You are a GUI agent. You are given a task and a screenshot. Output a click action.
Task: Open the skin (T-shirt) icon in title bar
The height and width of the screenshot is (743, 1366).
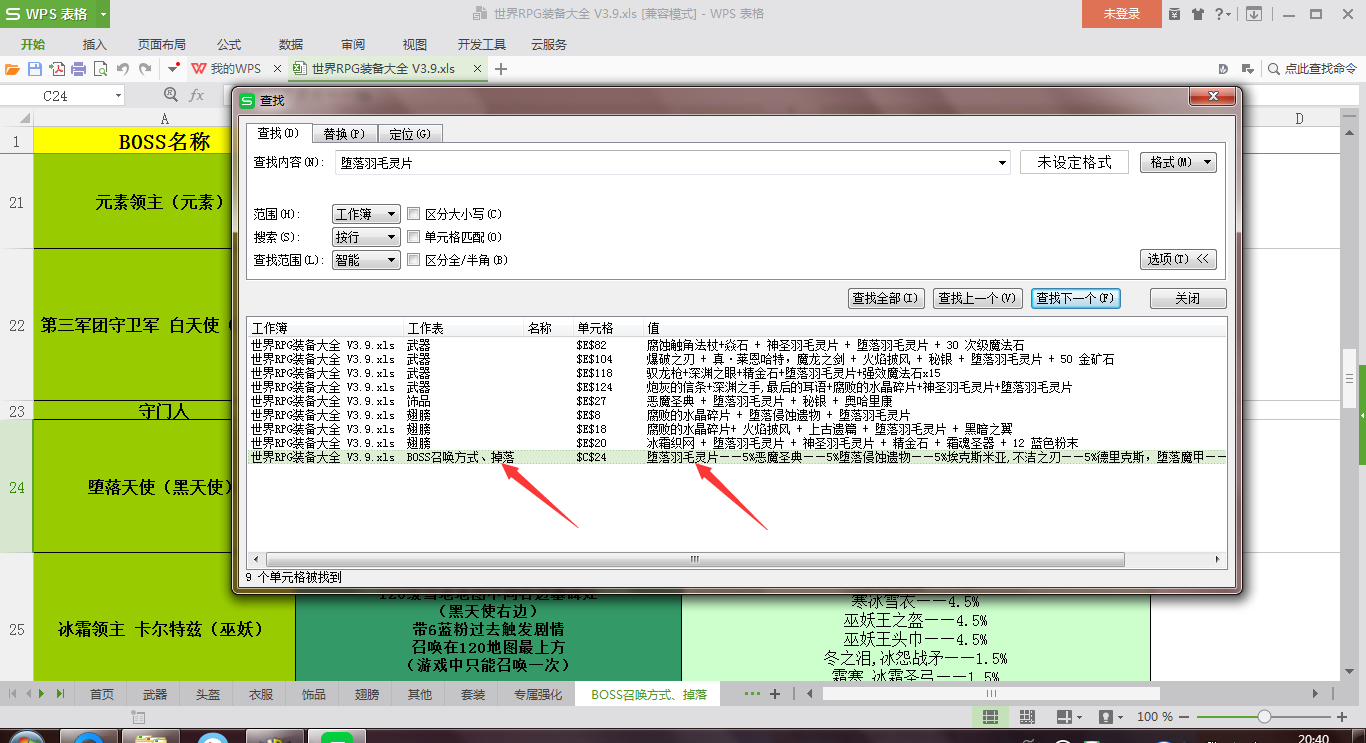[x=1197, y=14]
